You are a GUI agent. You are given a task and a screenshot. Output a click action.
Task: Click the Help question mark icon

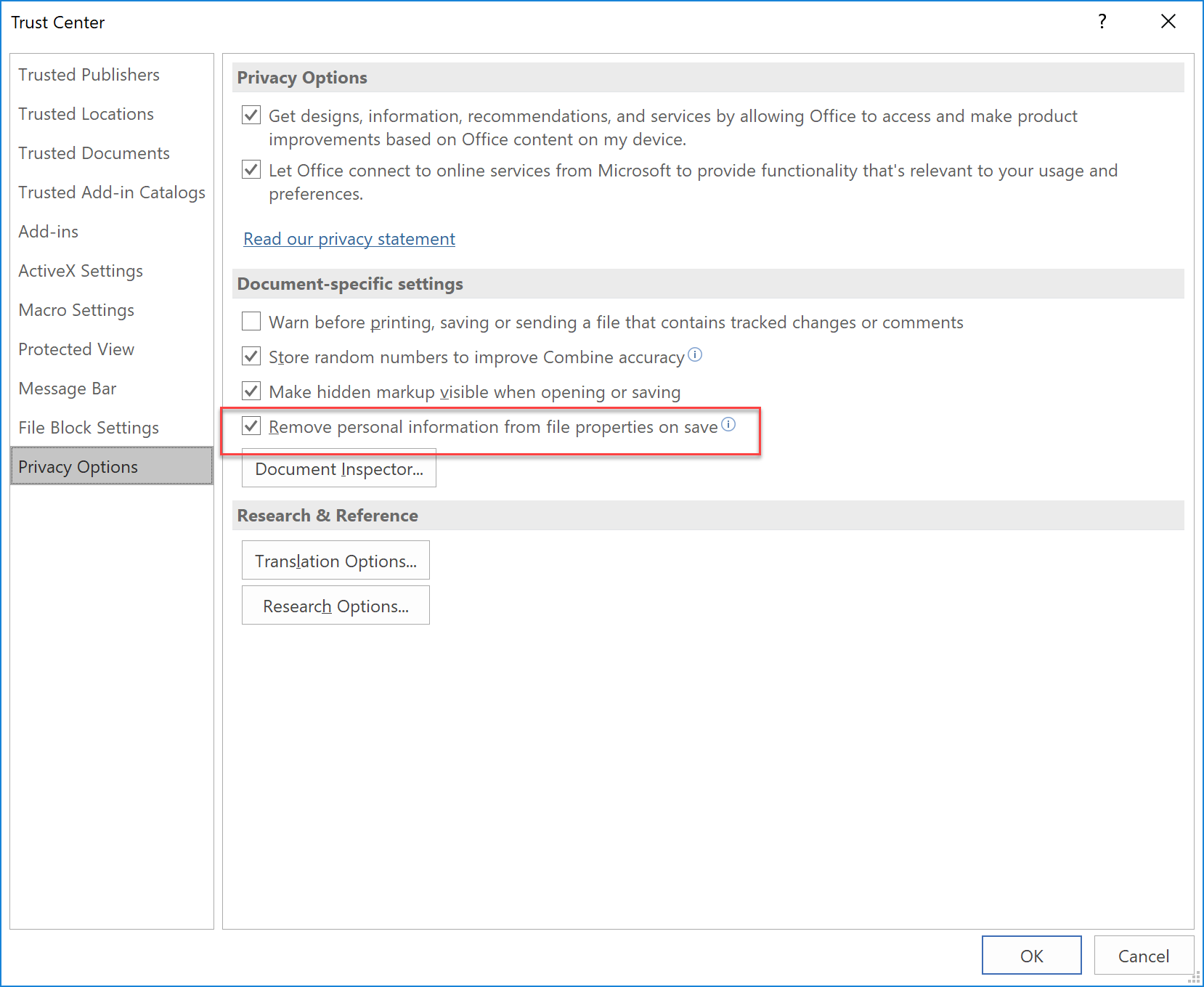pos(1102,22)
